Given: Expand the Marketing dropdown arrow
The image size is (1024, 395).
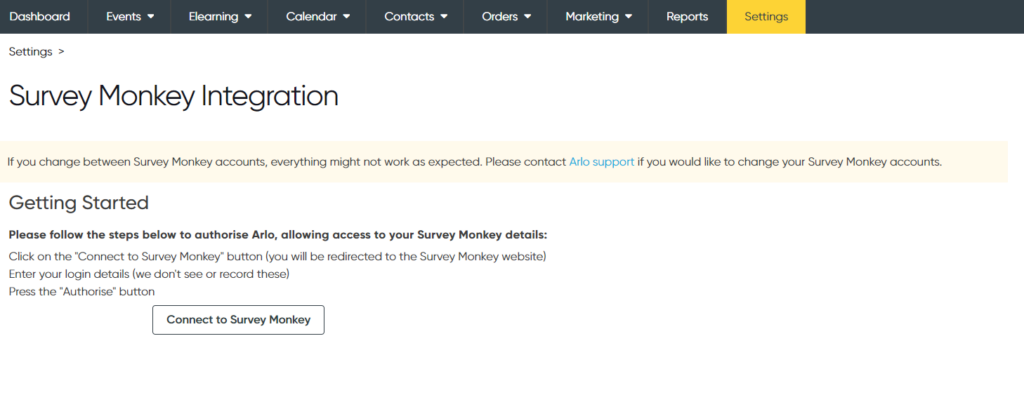Looking at the screenshot, I should (628, 17).
